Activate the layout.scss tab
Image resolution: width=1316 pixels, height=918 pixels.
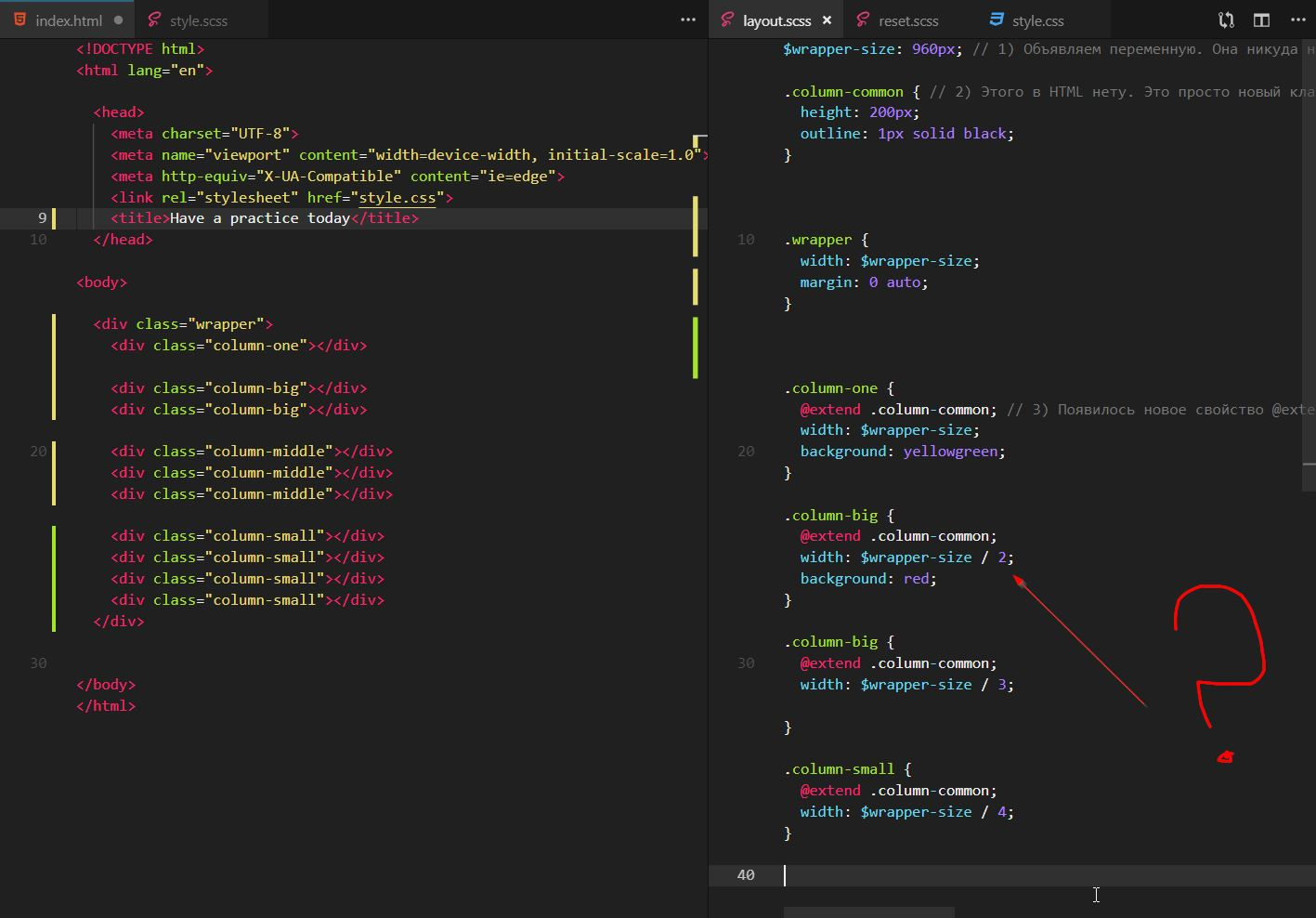(x=775, y=20)
